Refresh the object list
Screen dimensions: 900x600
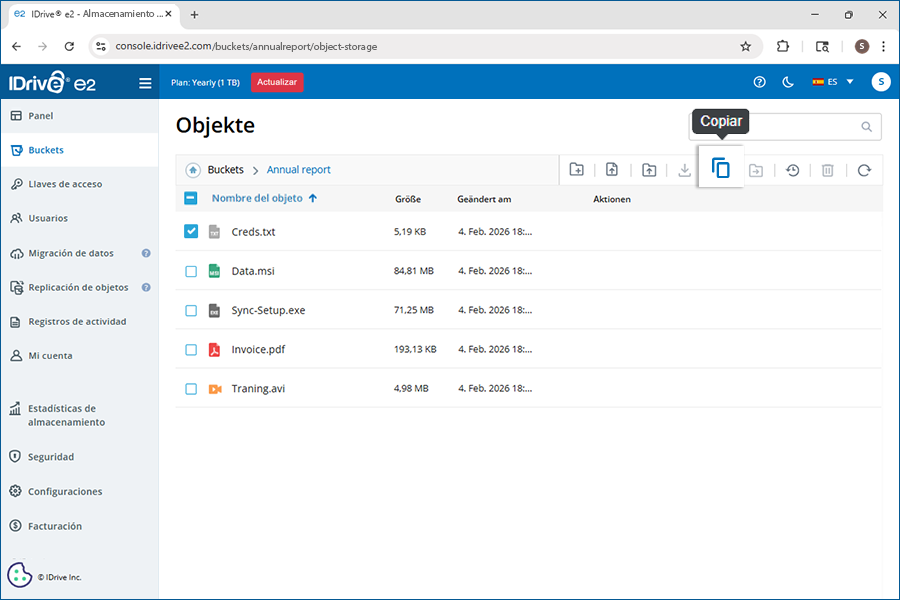pyautogui.click(x=864, y=170)
